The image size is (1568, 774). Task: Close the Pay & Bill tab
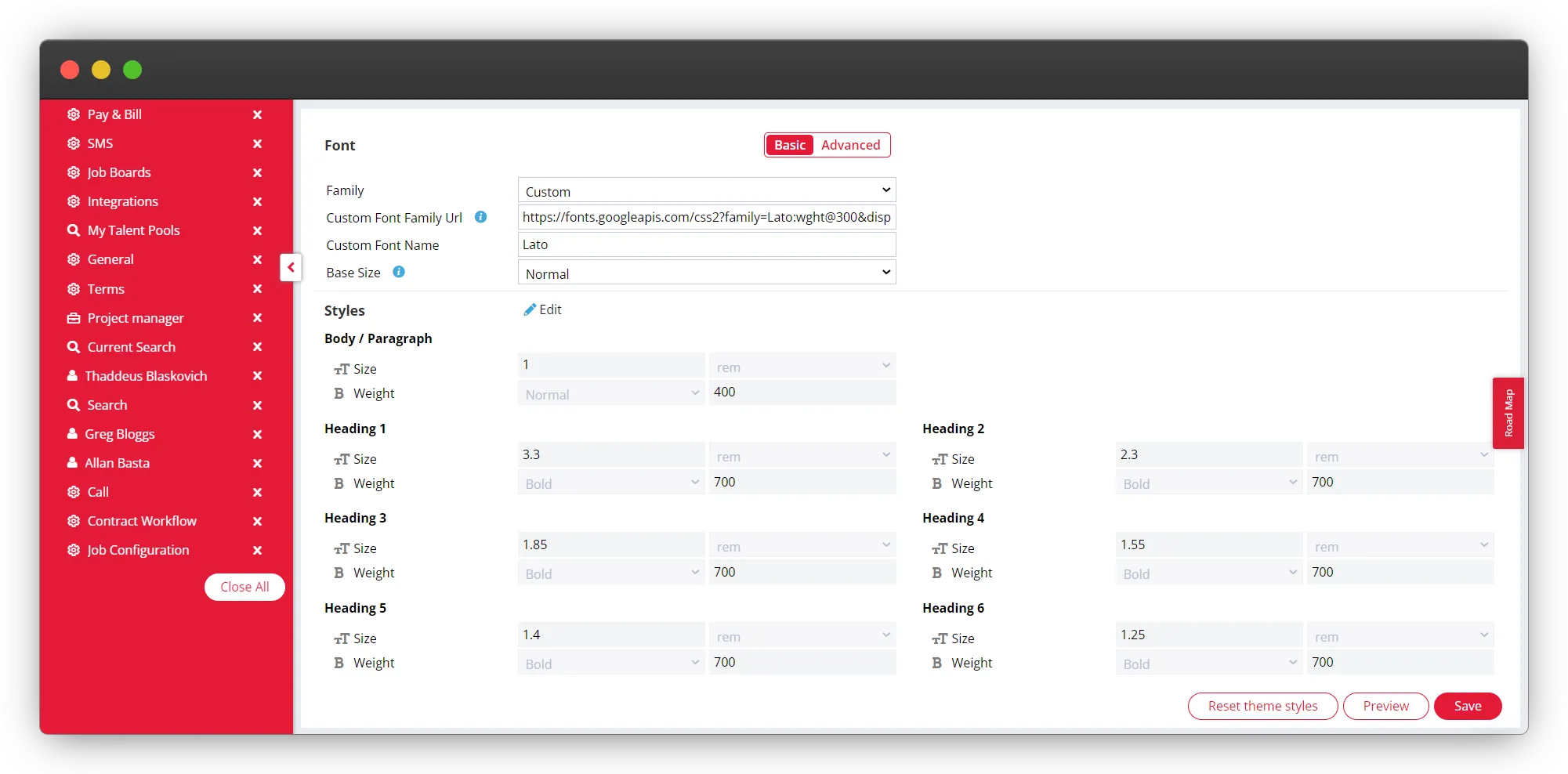(x=257, y=114)
